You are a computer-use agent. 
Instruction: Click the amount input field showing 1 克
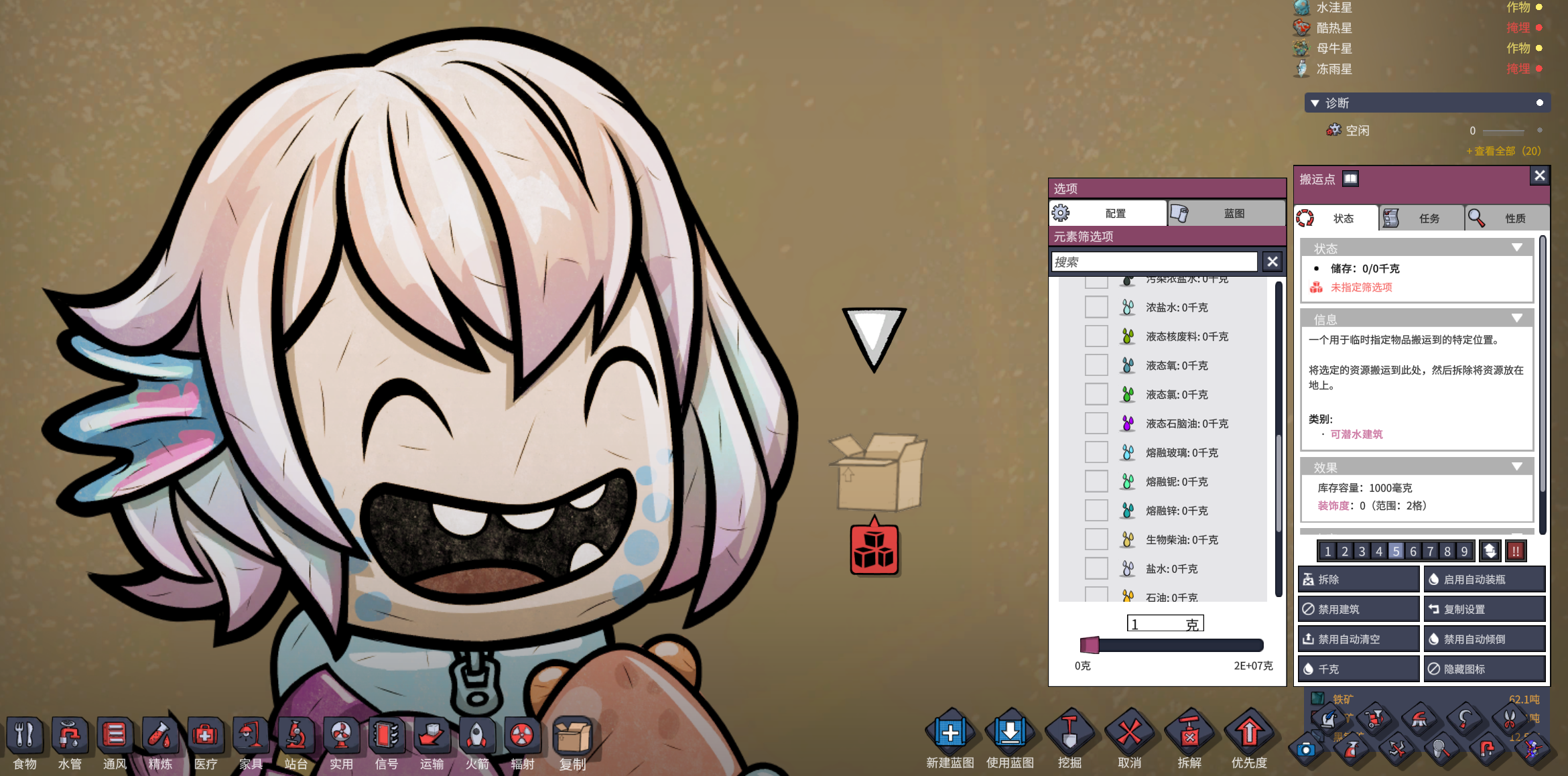click(x=1165, y=624)
